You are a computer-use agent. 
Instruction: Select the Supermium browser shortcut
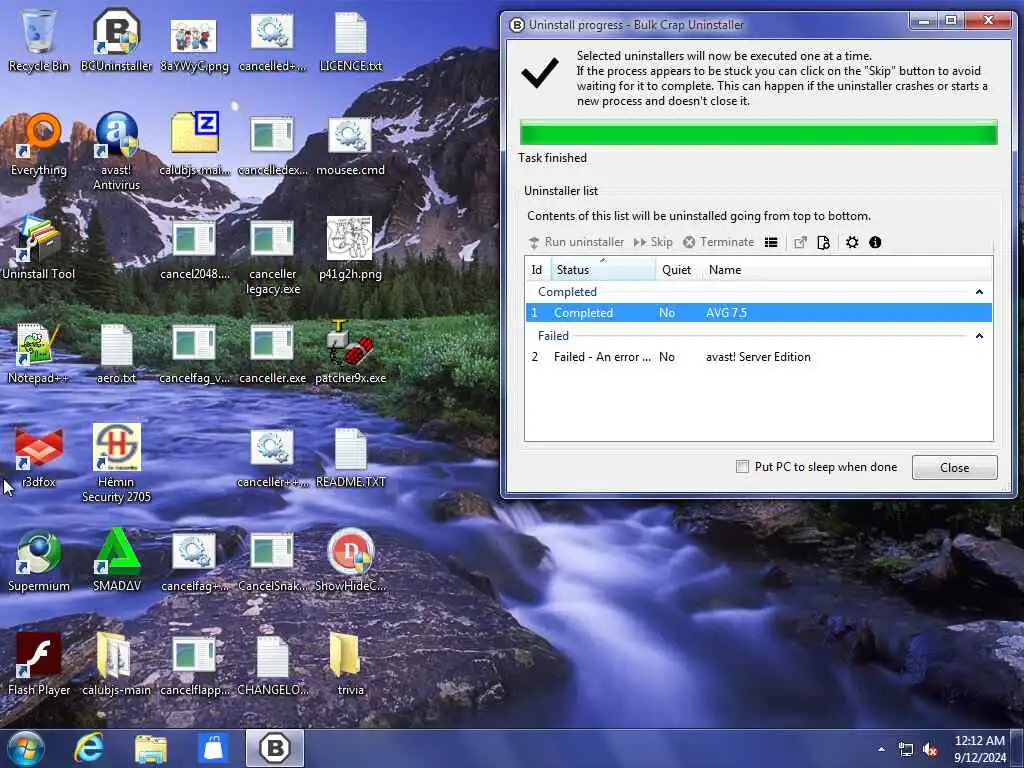point(39,562)
